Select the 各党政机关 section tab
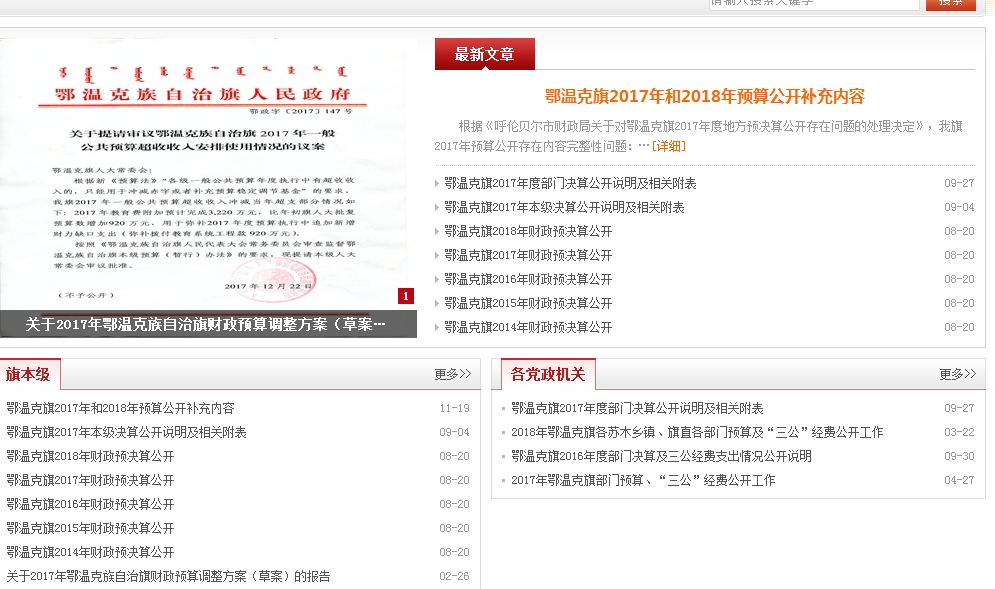This screenshot has height=589, width=995. [x=548, y=374]
